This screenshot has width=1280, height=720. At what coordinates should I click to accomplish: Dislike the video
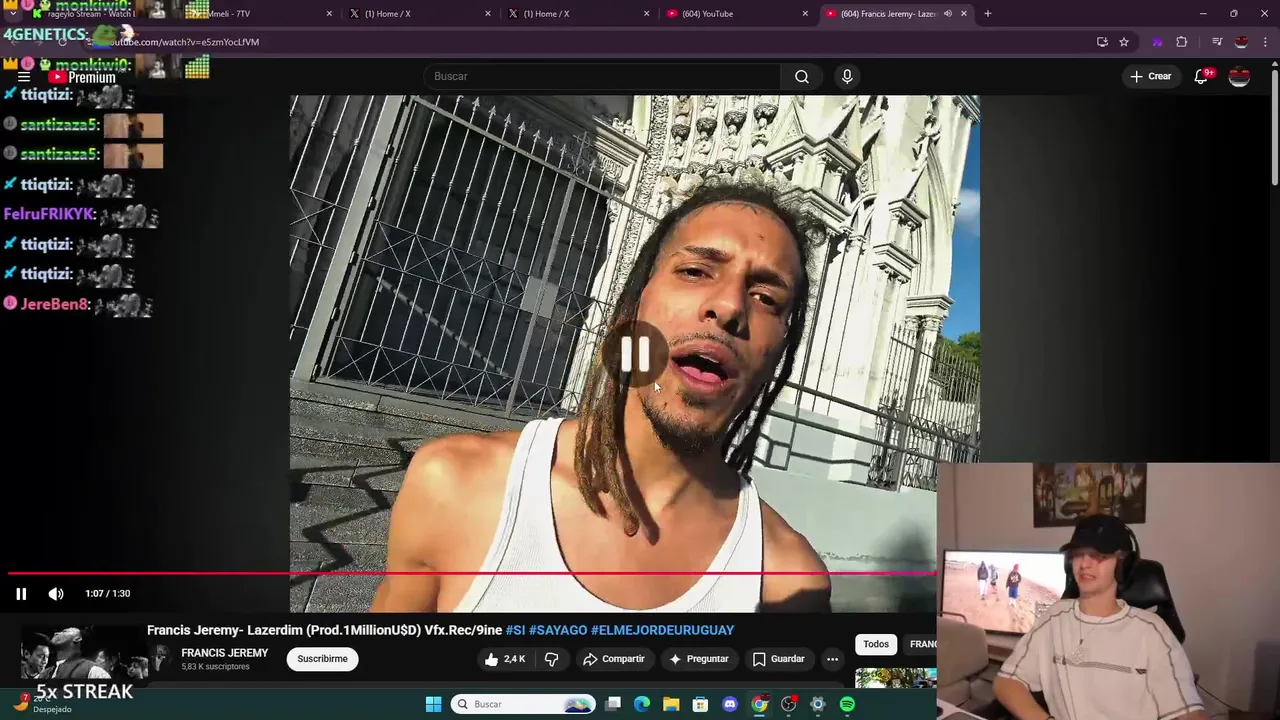click(x=551, y=659)
